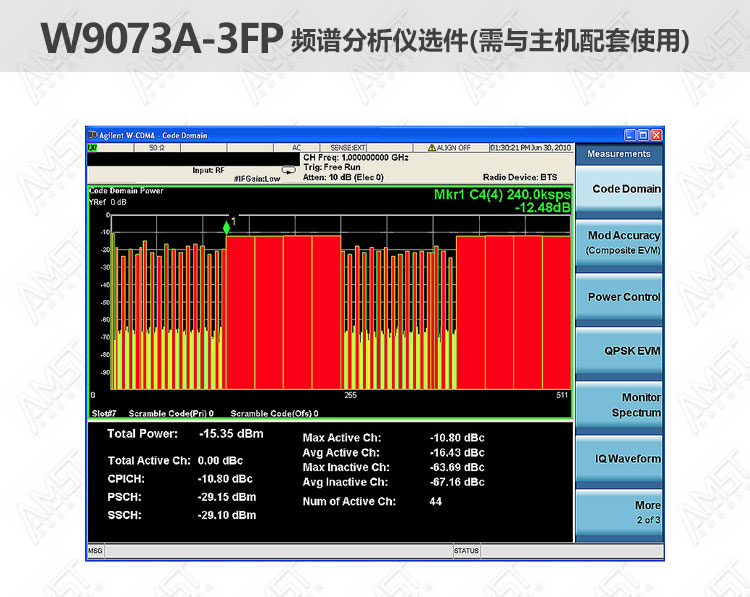Click the Input: RF label
This screenshot has height=597, width=750.
coord(208,170)
